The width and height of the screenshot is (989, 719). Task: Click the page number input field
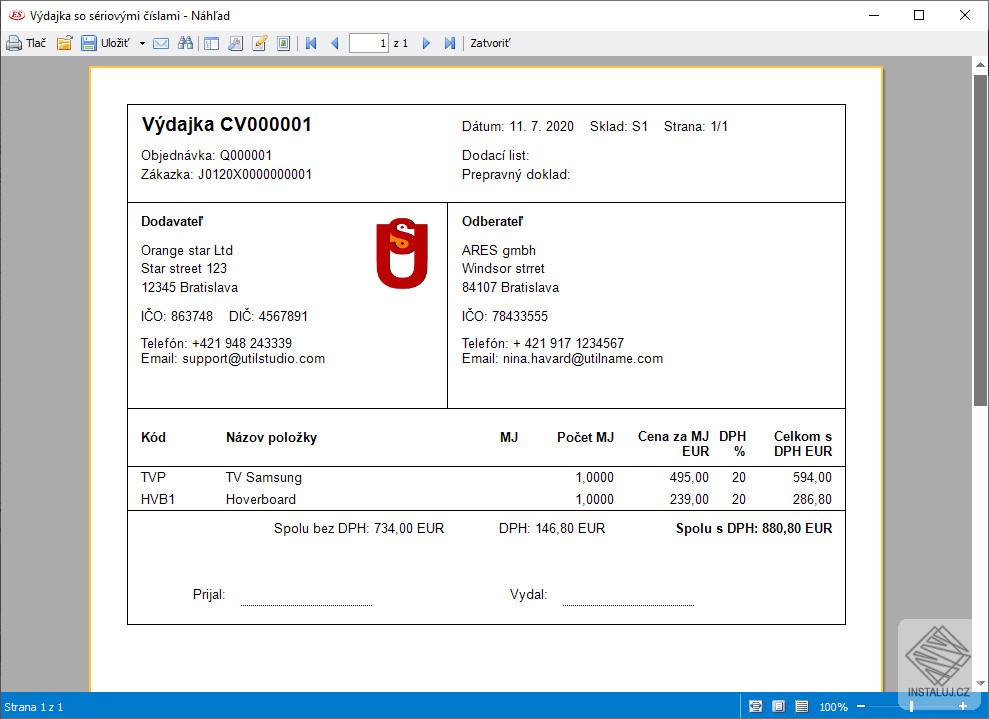(368, 43)
